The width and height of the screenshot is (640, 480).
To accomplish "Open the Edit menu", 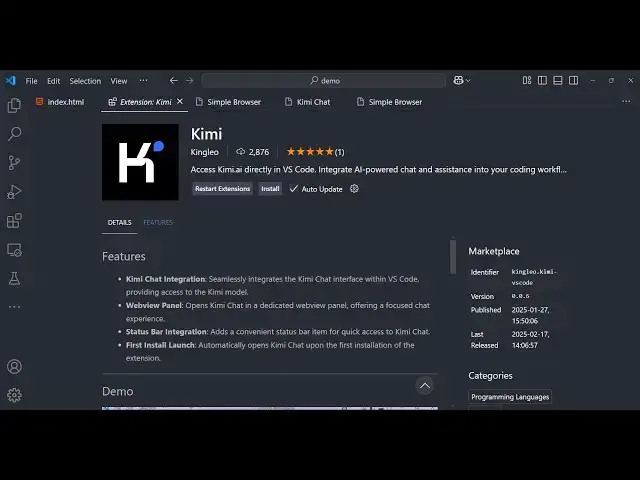I will 53,81.
